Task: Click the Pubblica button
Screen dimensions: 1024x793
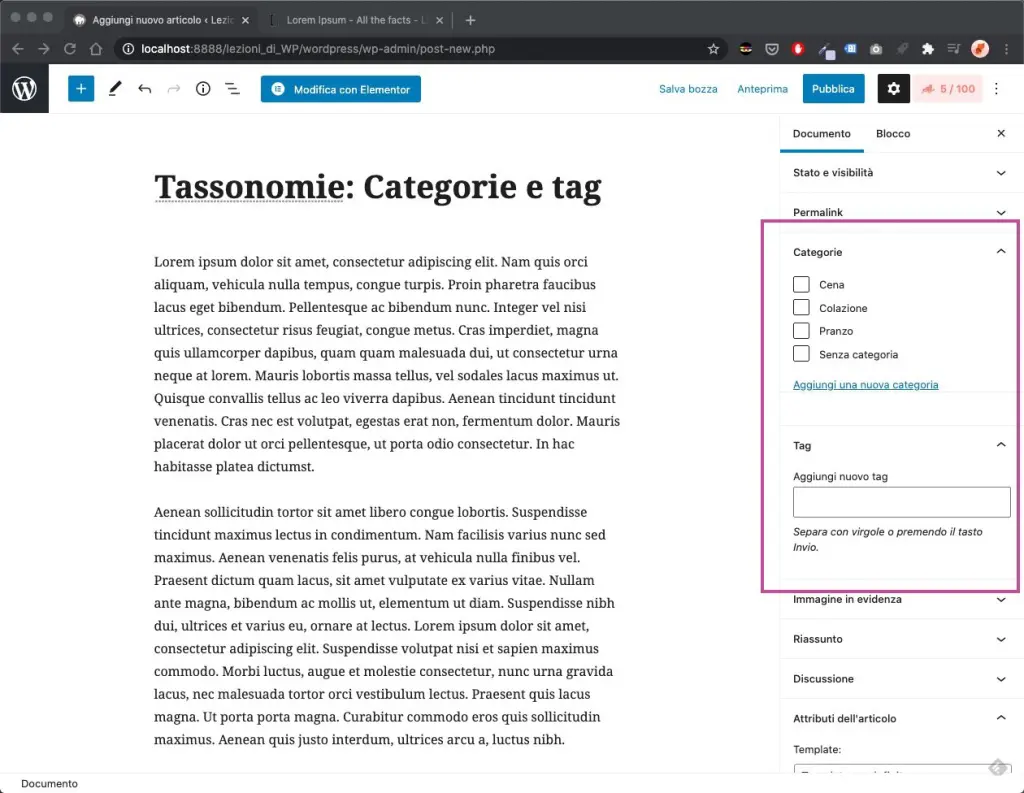Action: pyautogui.click(x=833, y=89)
